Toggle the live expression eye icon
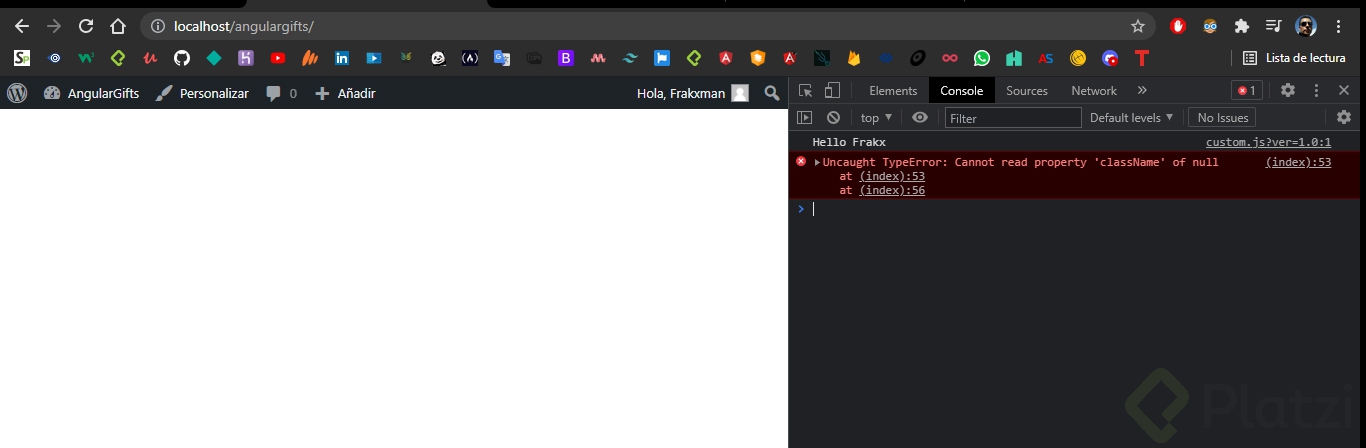The height and width of the screenshot is (448, 1366). click(x=920, y=118)
